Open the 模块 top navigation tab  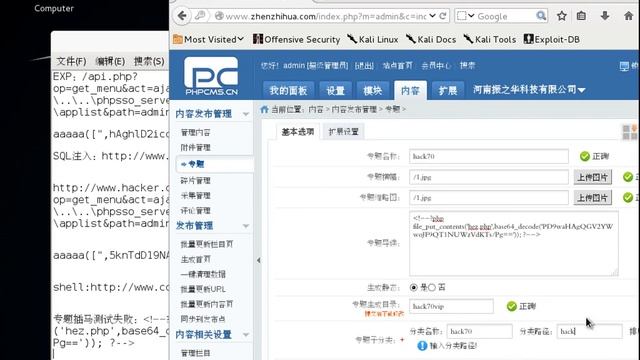tap(373, 90)
